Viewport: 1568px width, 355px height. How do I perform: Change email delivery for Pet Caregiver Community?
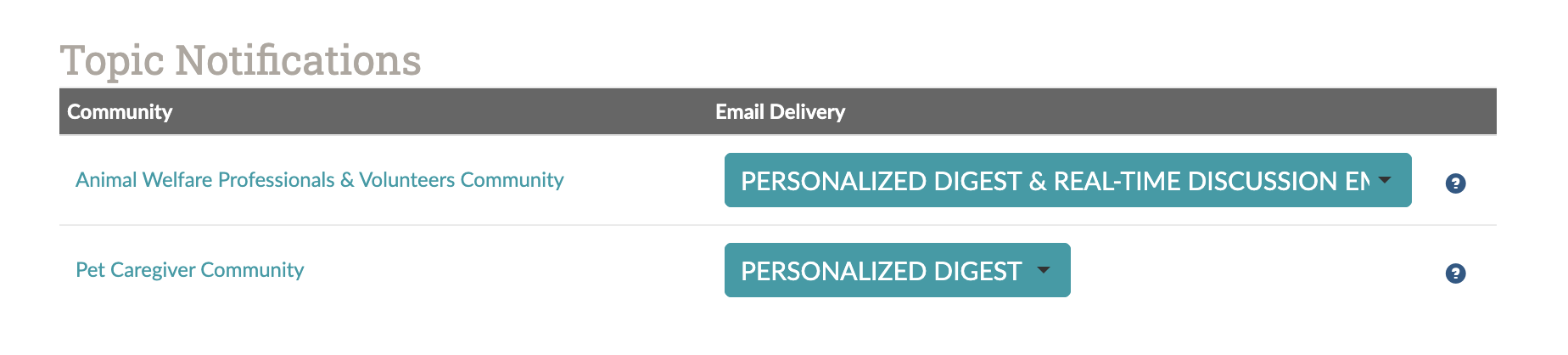[x=897, y=270]
